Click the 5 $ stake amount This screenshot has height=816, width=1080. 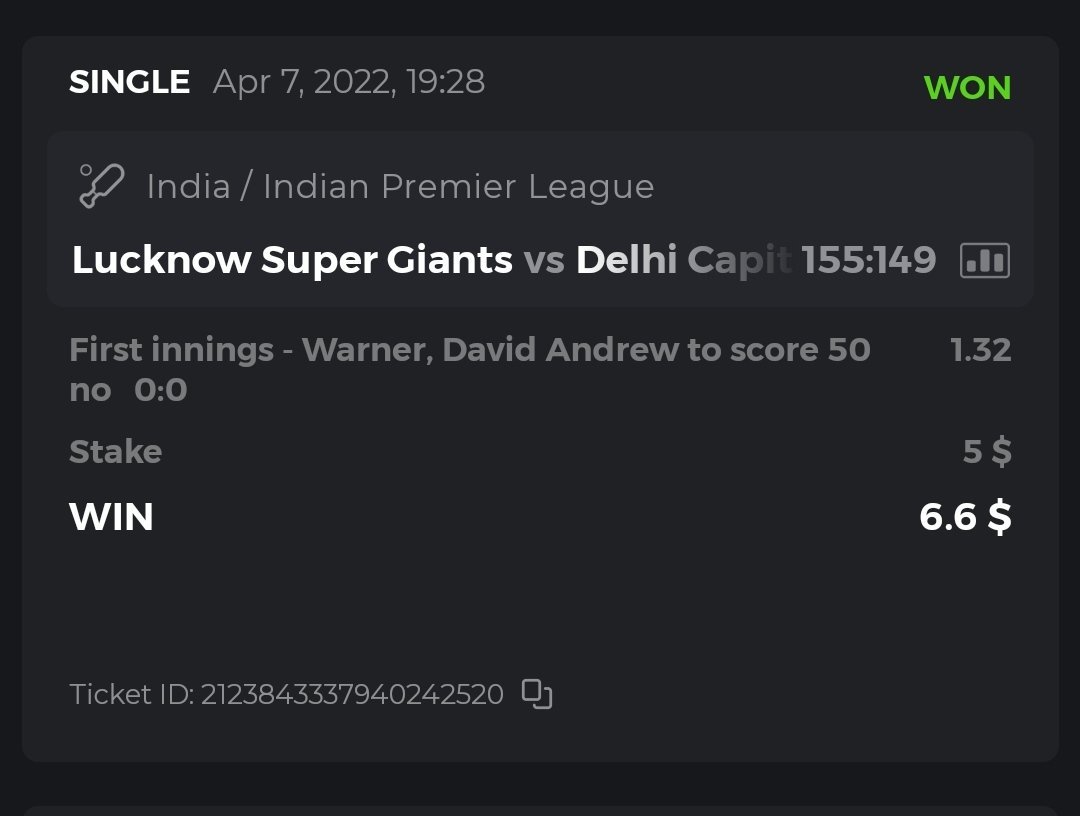coord(986,452)
